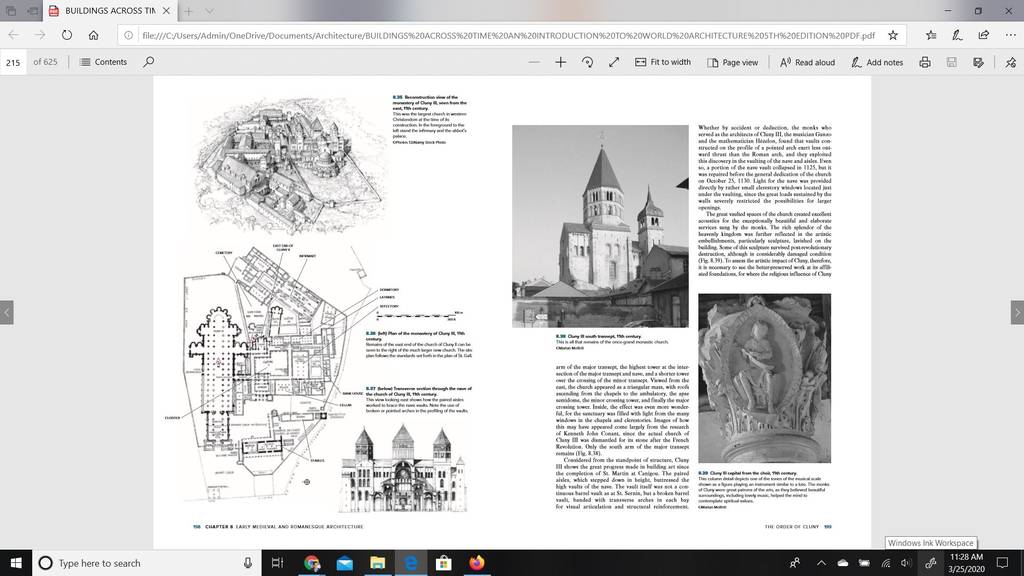The width and height of the screenshot is (1024, 576).
Task: Open Task View
Action: coord(278,563)
